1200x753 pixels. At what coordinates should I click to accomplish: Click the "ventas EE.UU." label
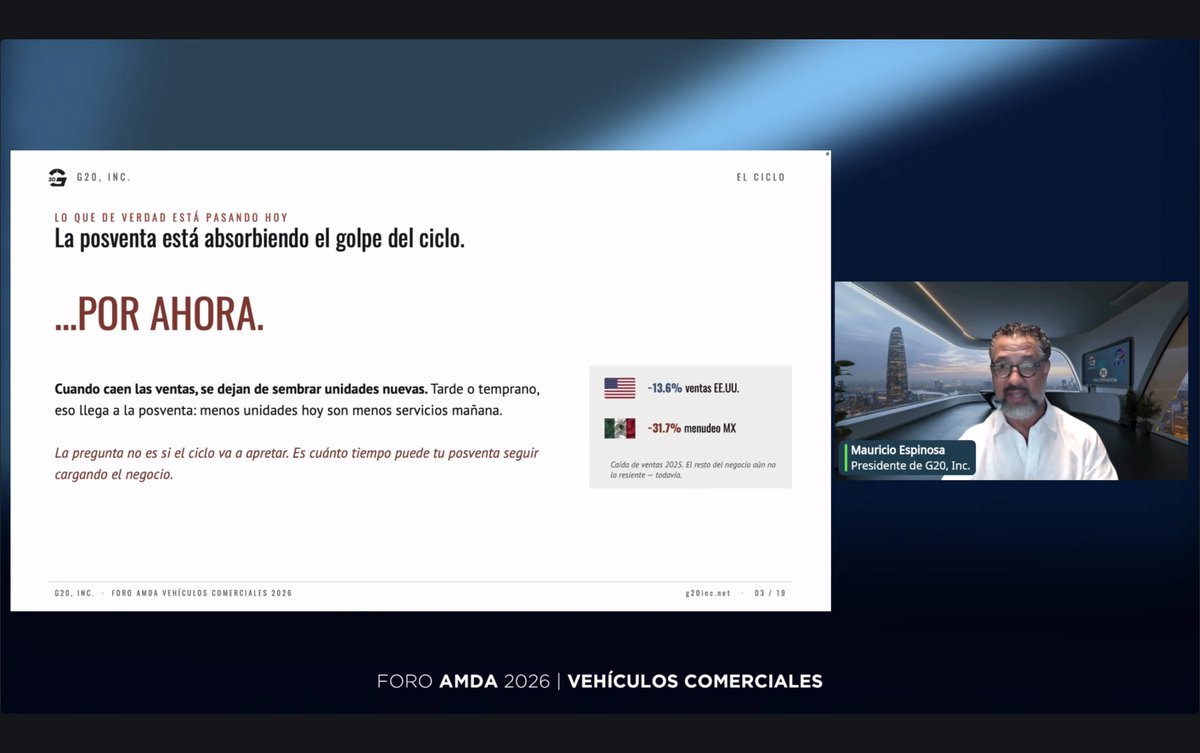pos(713,388)
